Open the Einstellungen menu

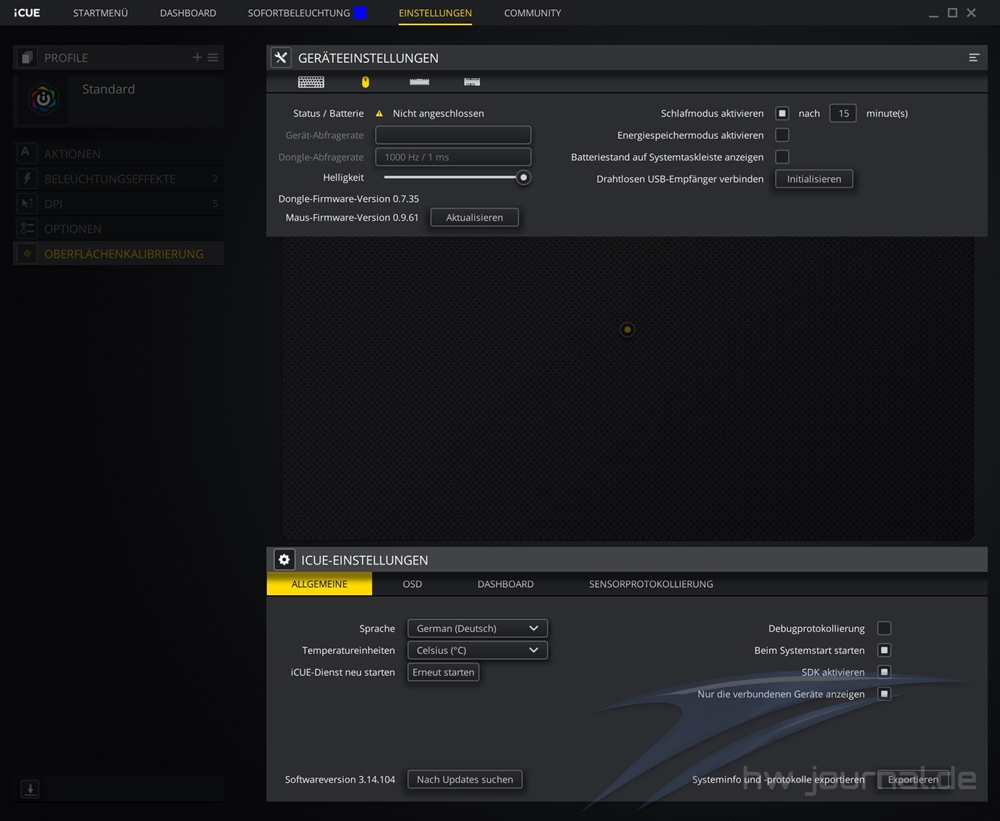435,13
